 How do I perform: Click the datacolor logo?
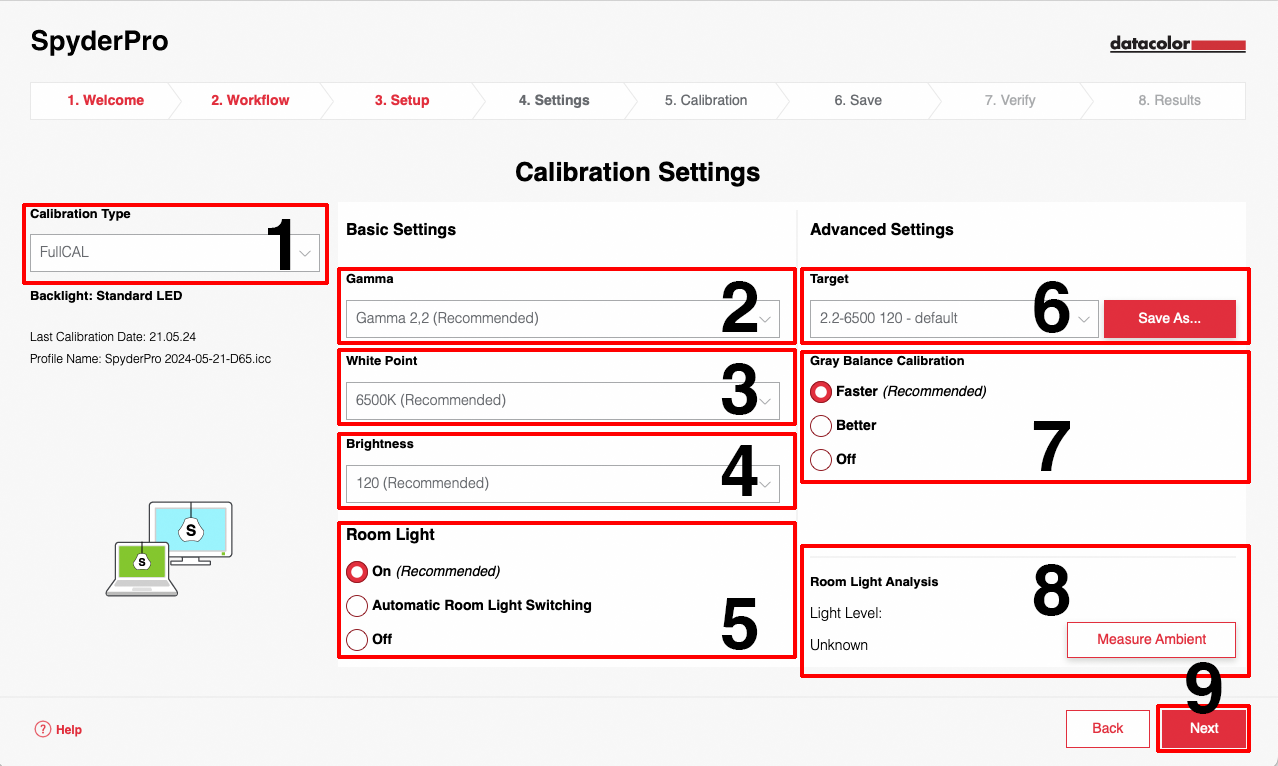(1177, 44)
